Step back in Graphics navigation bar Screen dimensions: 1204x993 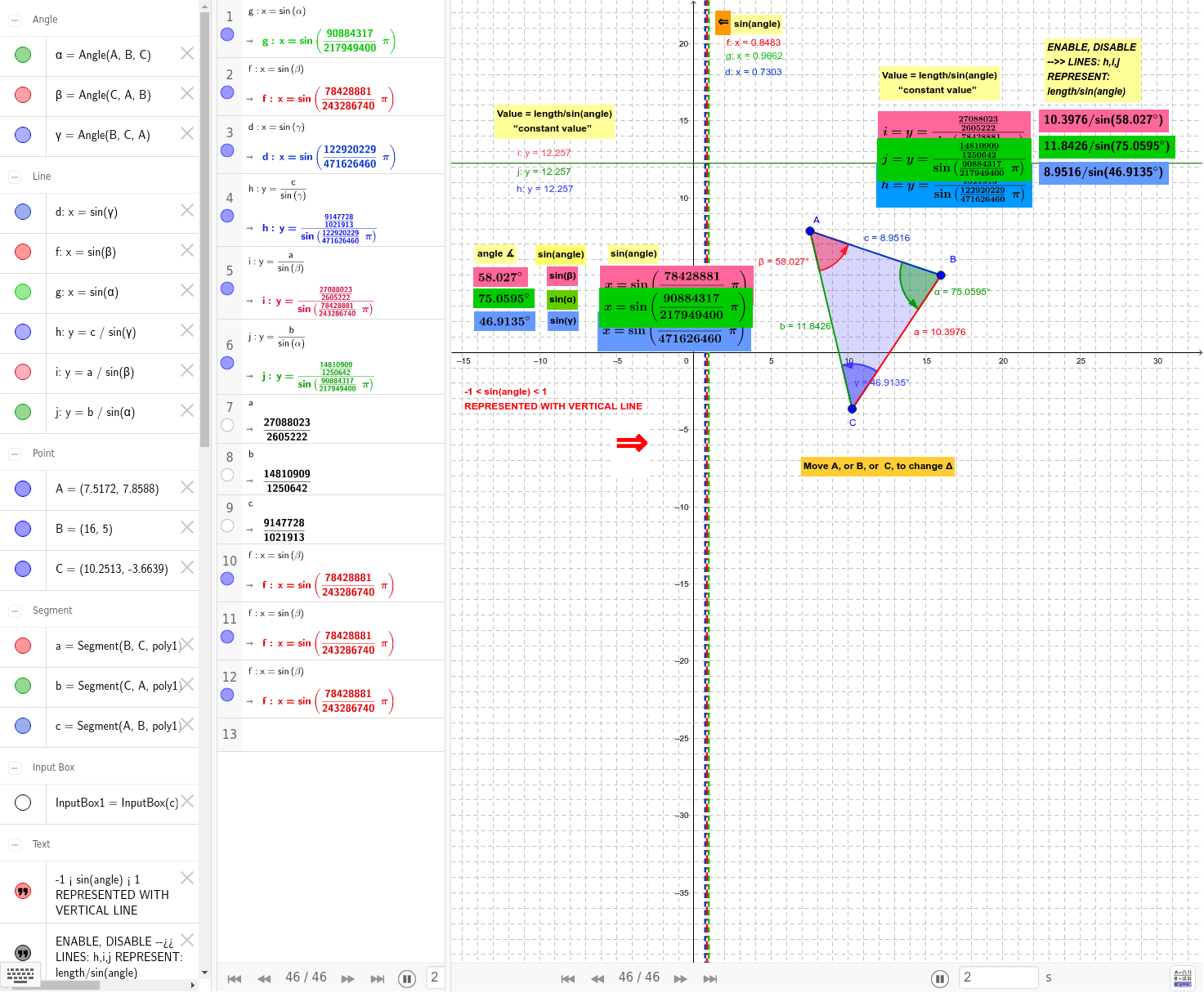click(598, 978)
